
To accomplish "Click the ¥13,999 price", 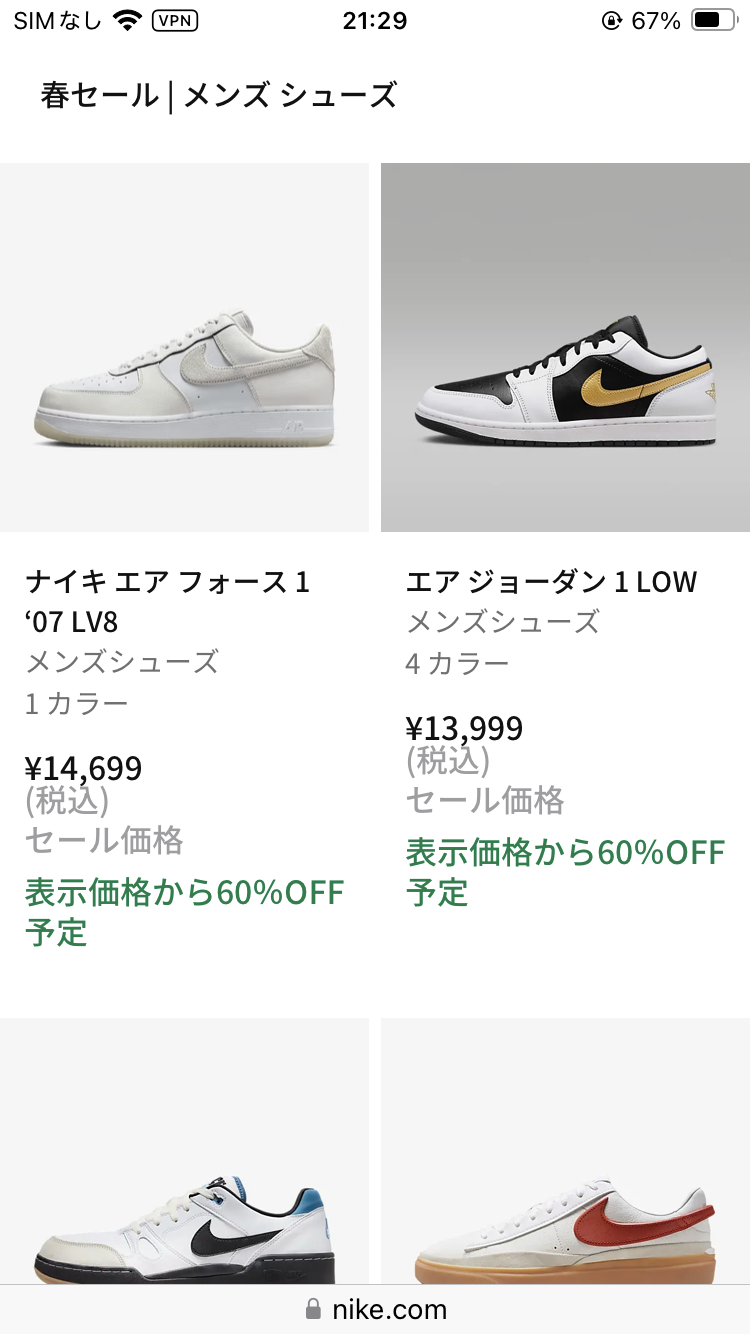I will coord(465,728).
